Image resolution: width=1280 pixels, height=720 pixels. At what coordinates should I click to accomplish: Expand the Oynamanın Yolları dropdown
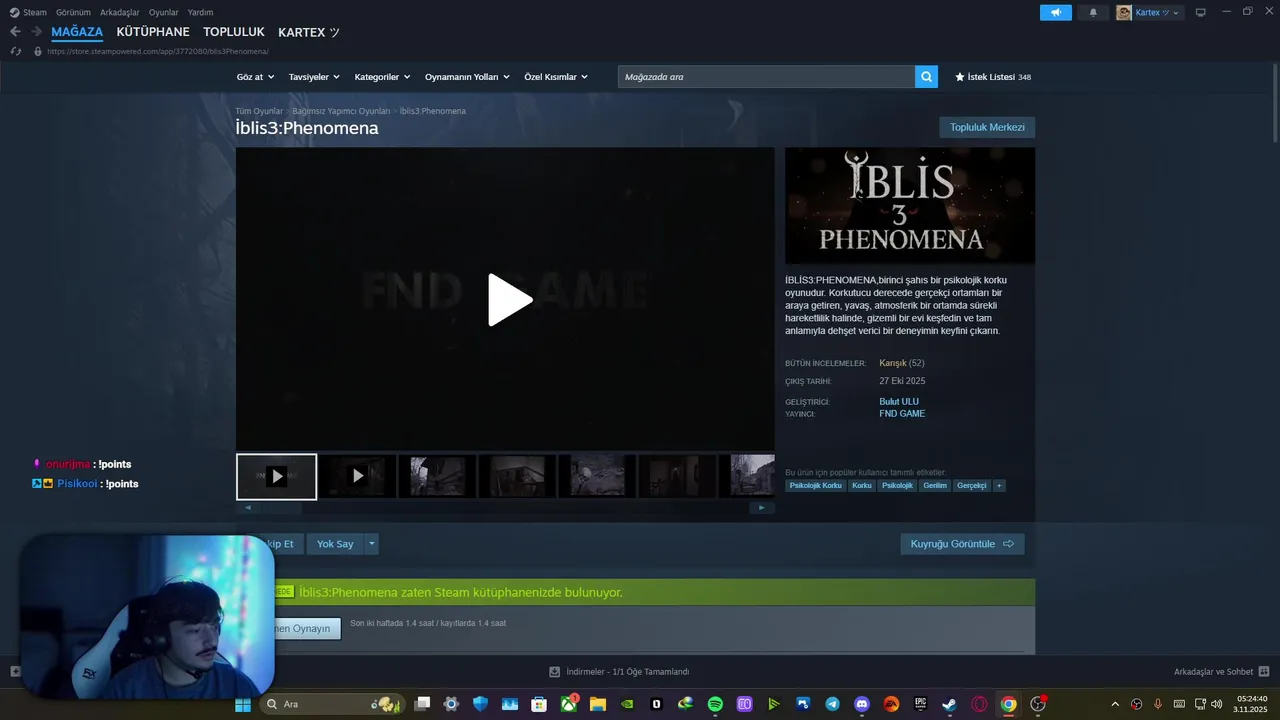[x=467, y=77]
